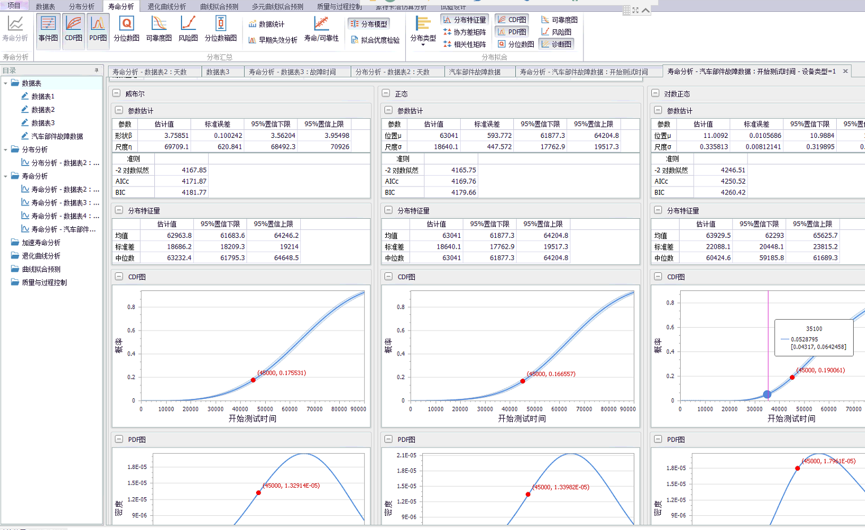Image resolution: width=865 pixels, height=530 pixels.
Task: Collapse the 对数正态 section
Action: point(655,94)
